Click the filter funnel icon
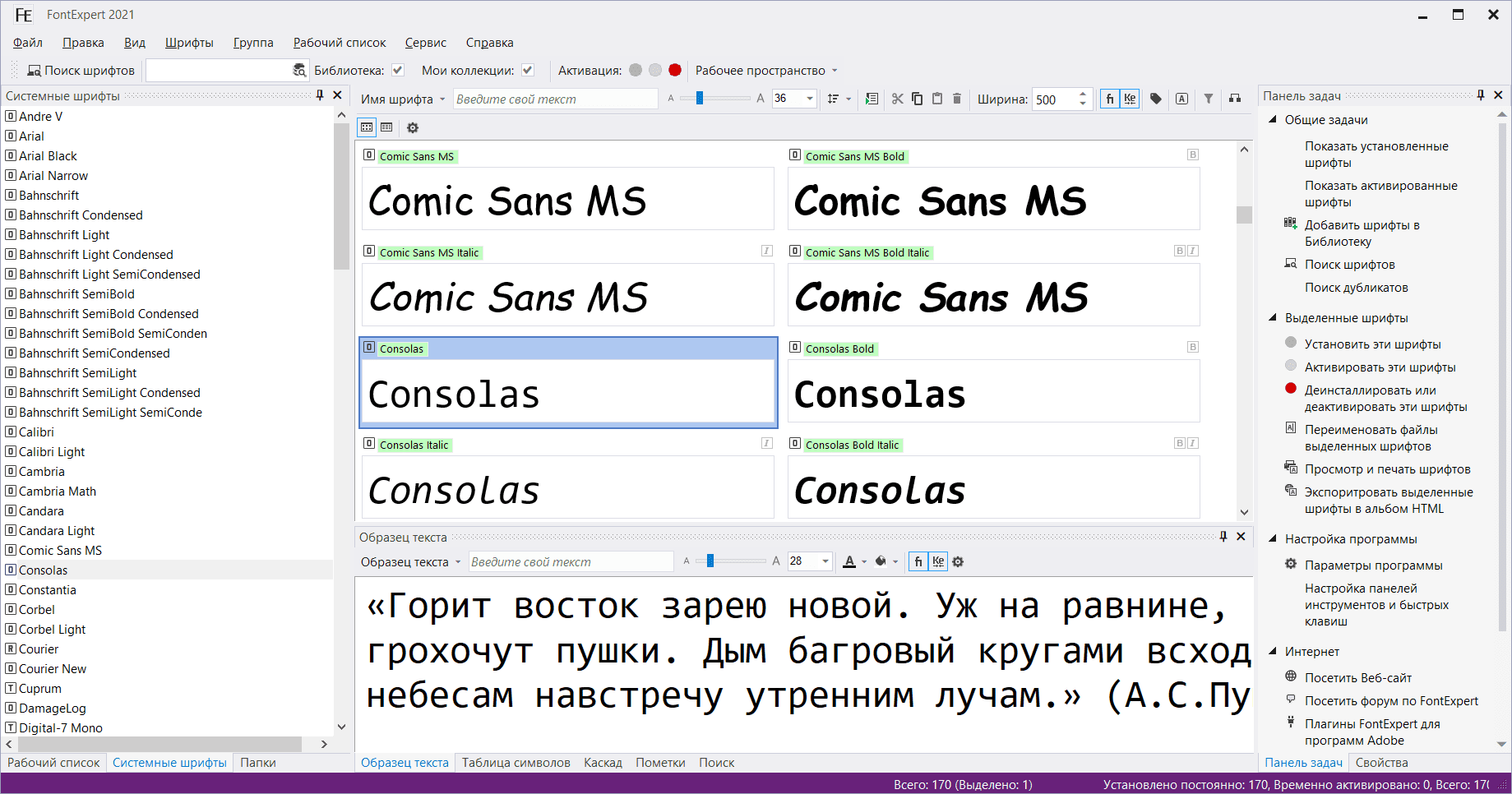 (x=1209, y=99)
